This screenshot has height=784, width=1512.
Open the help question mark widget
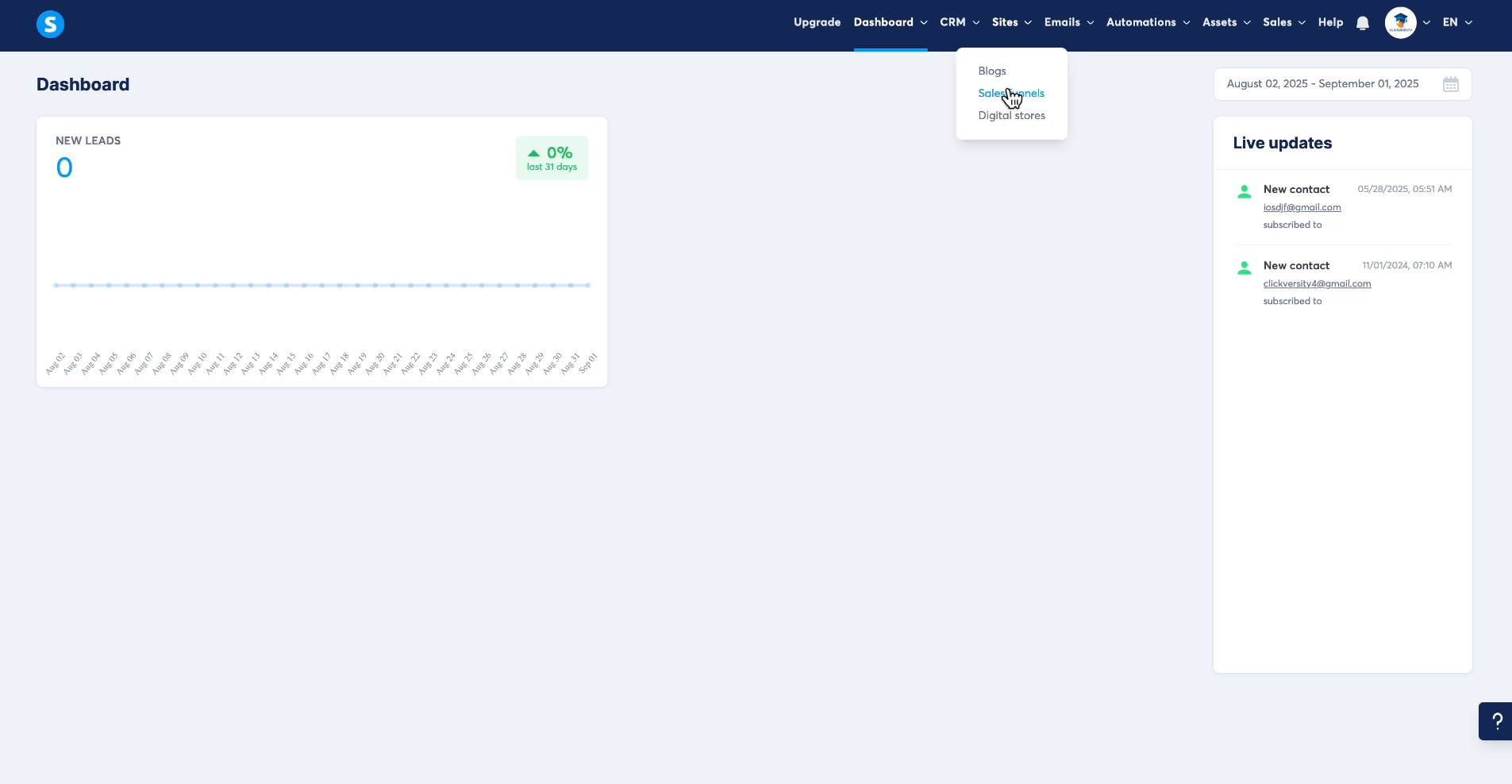click(1496, 721)
